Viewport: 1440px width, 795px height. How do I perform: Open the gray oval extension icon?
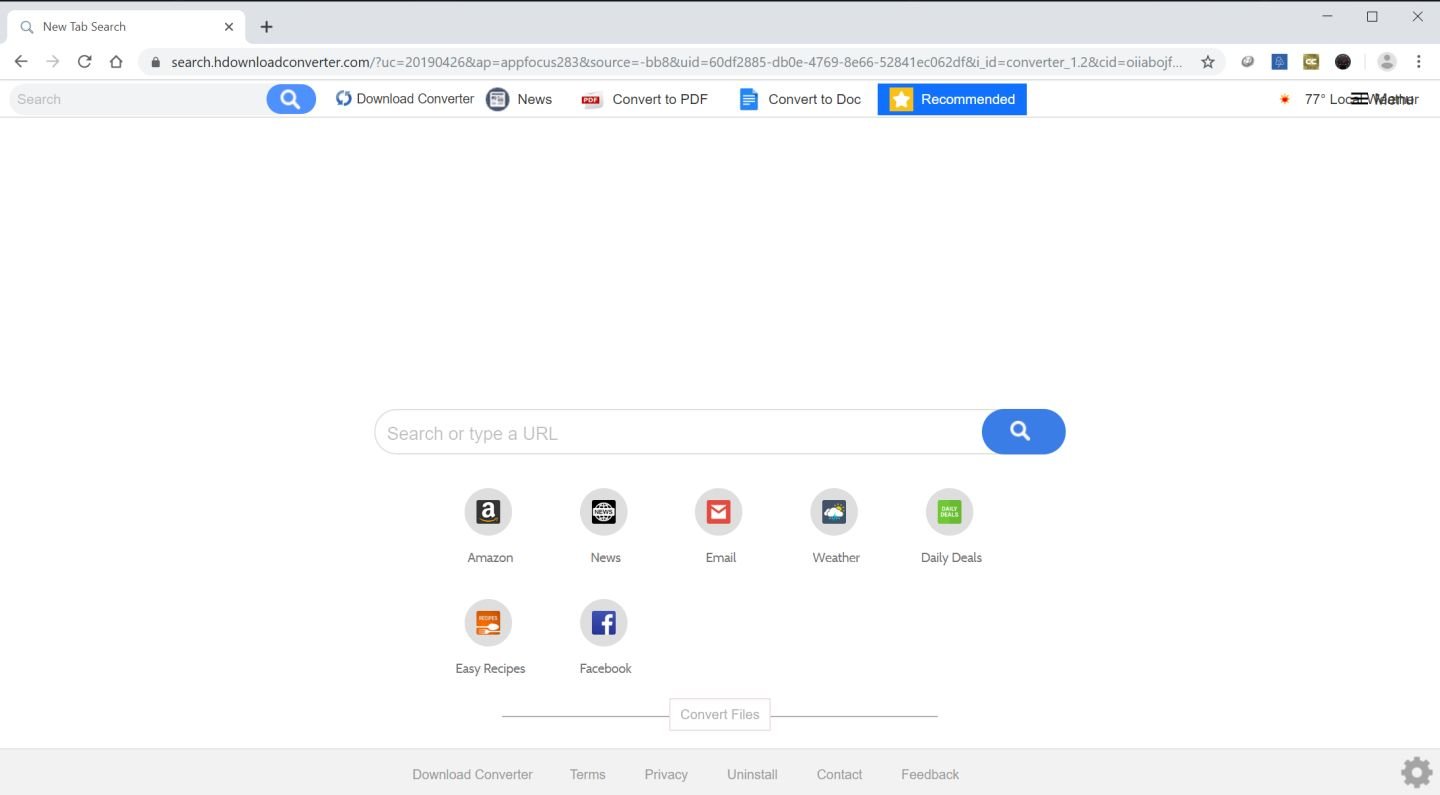tap(1248, 62)
